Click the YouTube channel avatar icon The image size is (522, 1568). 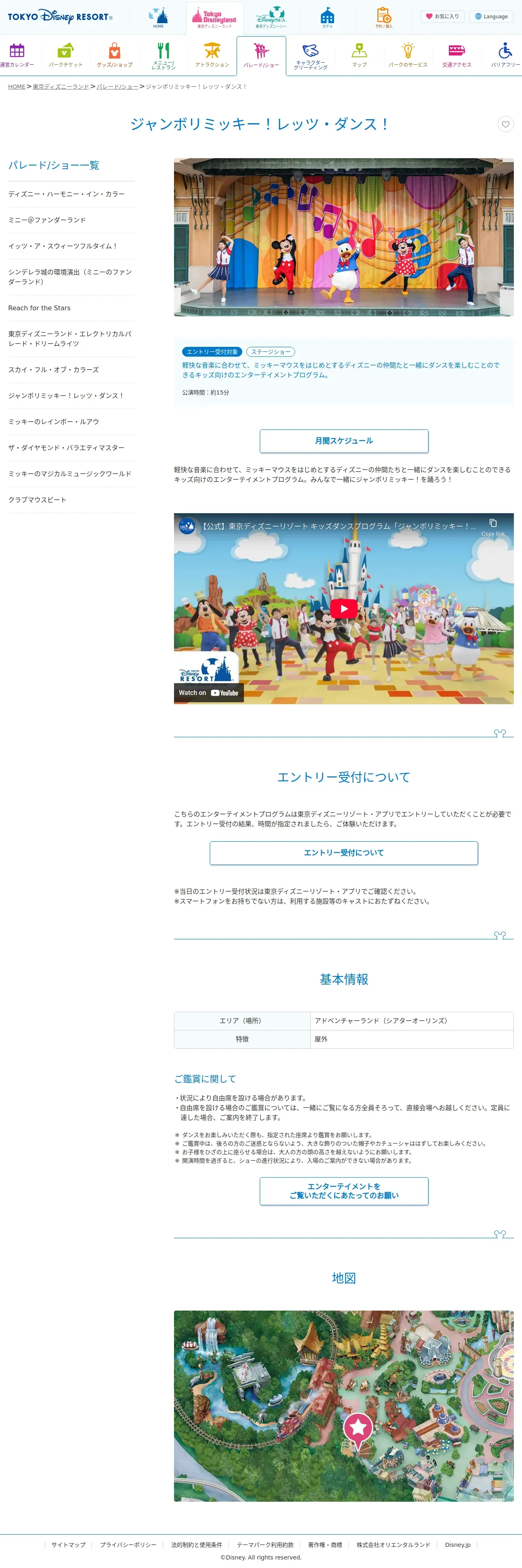[187, 526]
